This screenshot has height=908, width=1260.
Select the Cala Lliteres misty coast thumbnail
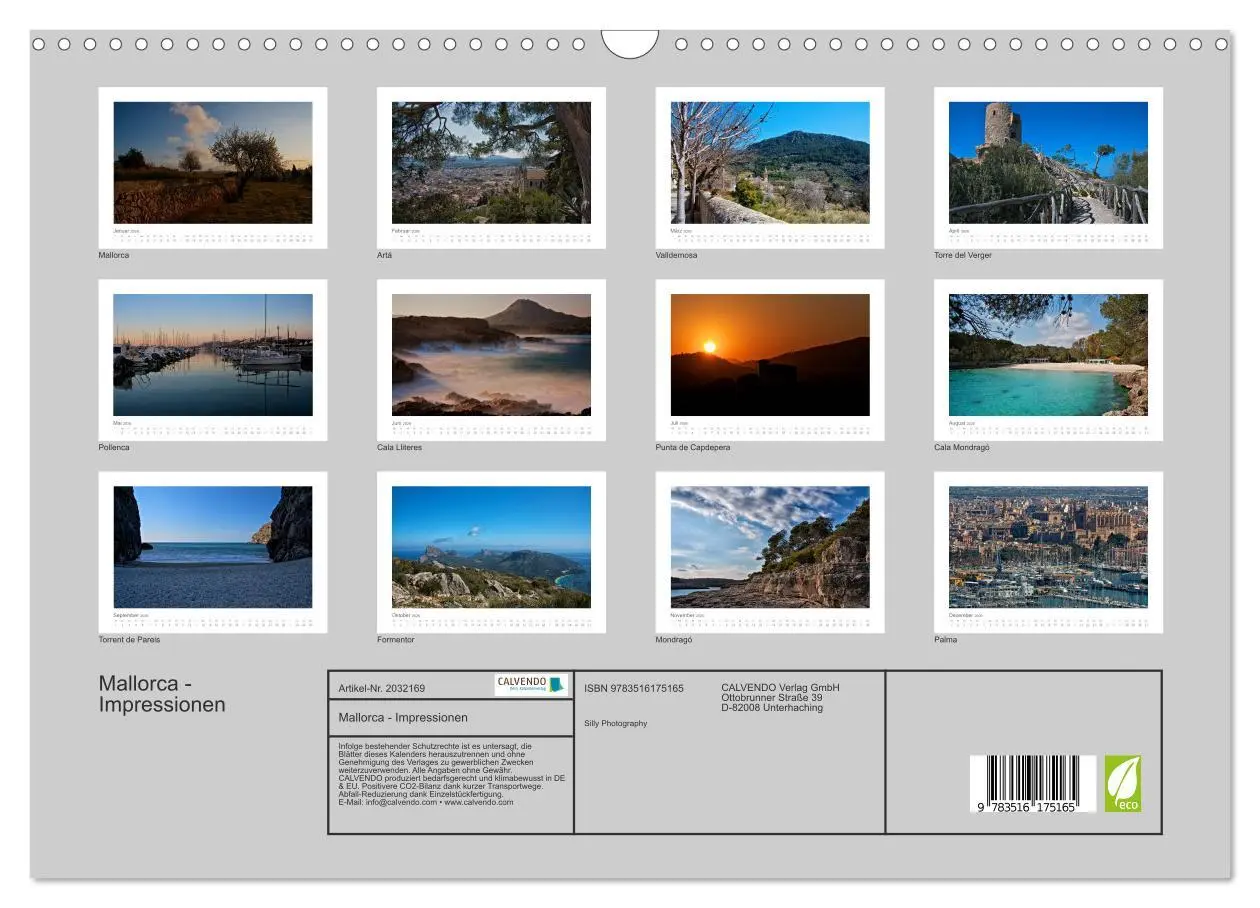pyautogui.click(x=491, y=355)
